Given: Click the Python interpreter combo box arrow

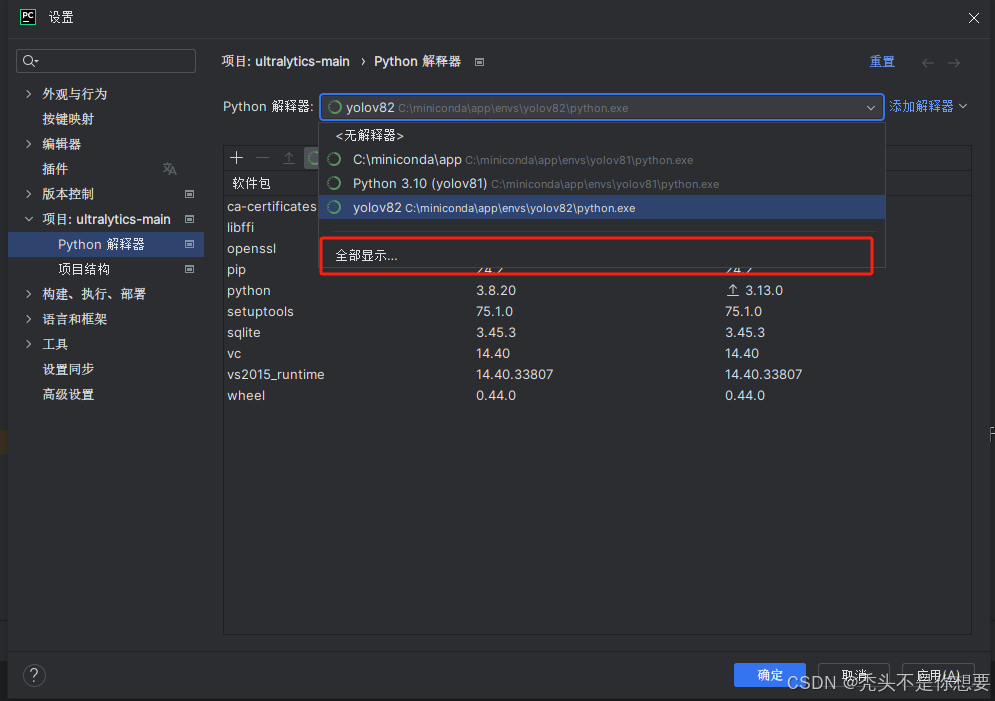Looking at the screenshot, I should click(x=871, y=108).
